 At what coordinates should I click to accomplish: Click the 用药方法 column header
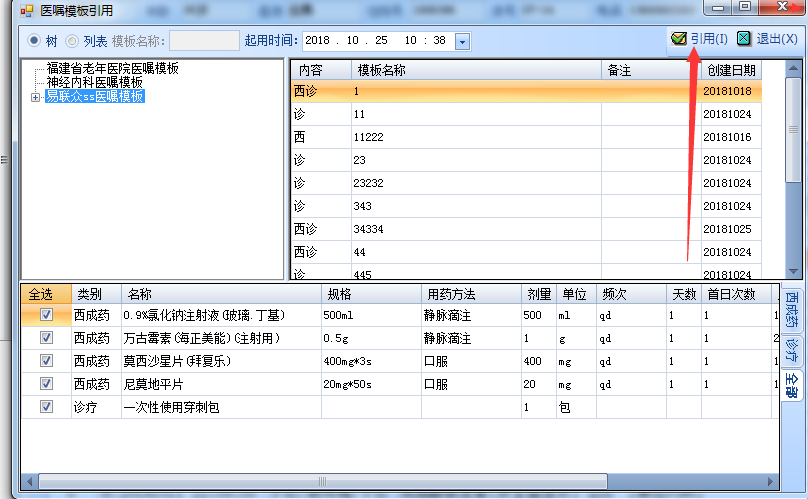tap(471, 294)
